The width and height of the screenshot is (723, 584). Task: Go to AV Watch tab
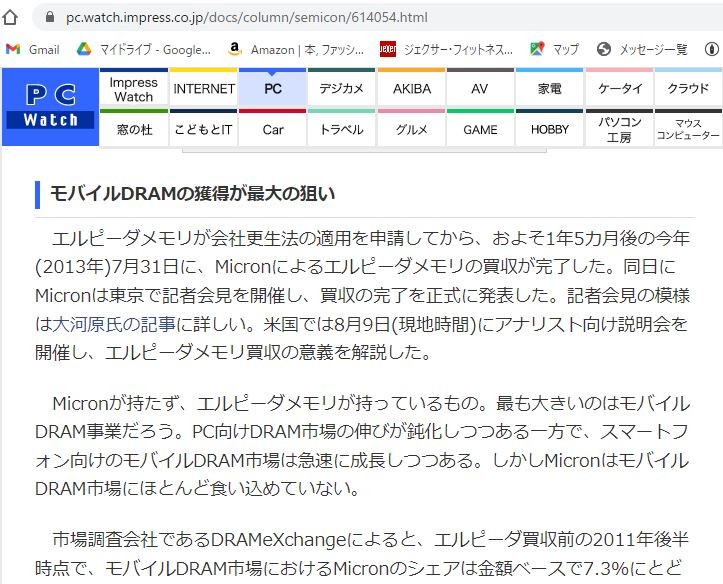pyautogui.click(x=480, y=89)
